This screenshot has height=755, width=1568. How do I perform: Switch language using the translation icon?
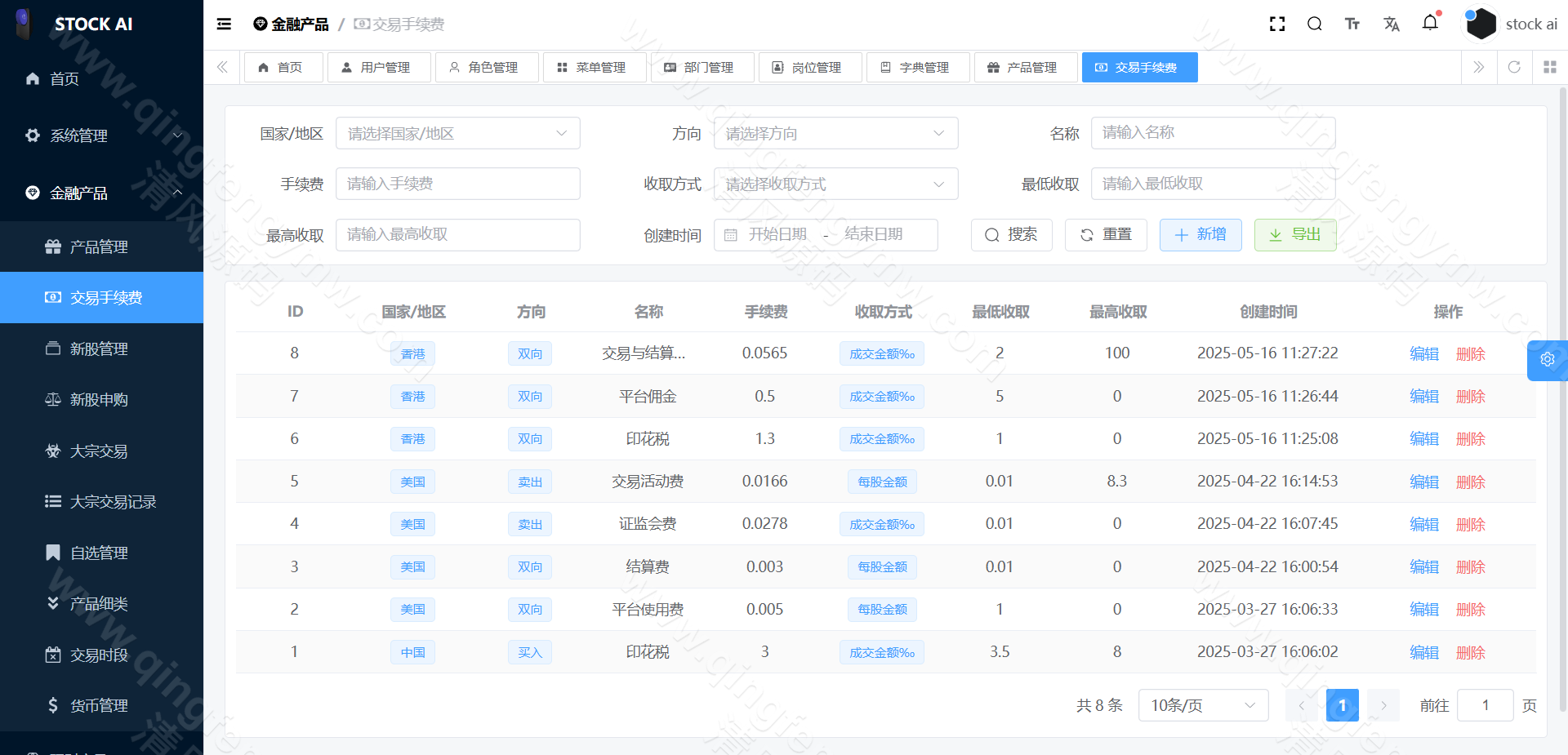[x=1392, y=24]
